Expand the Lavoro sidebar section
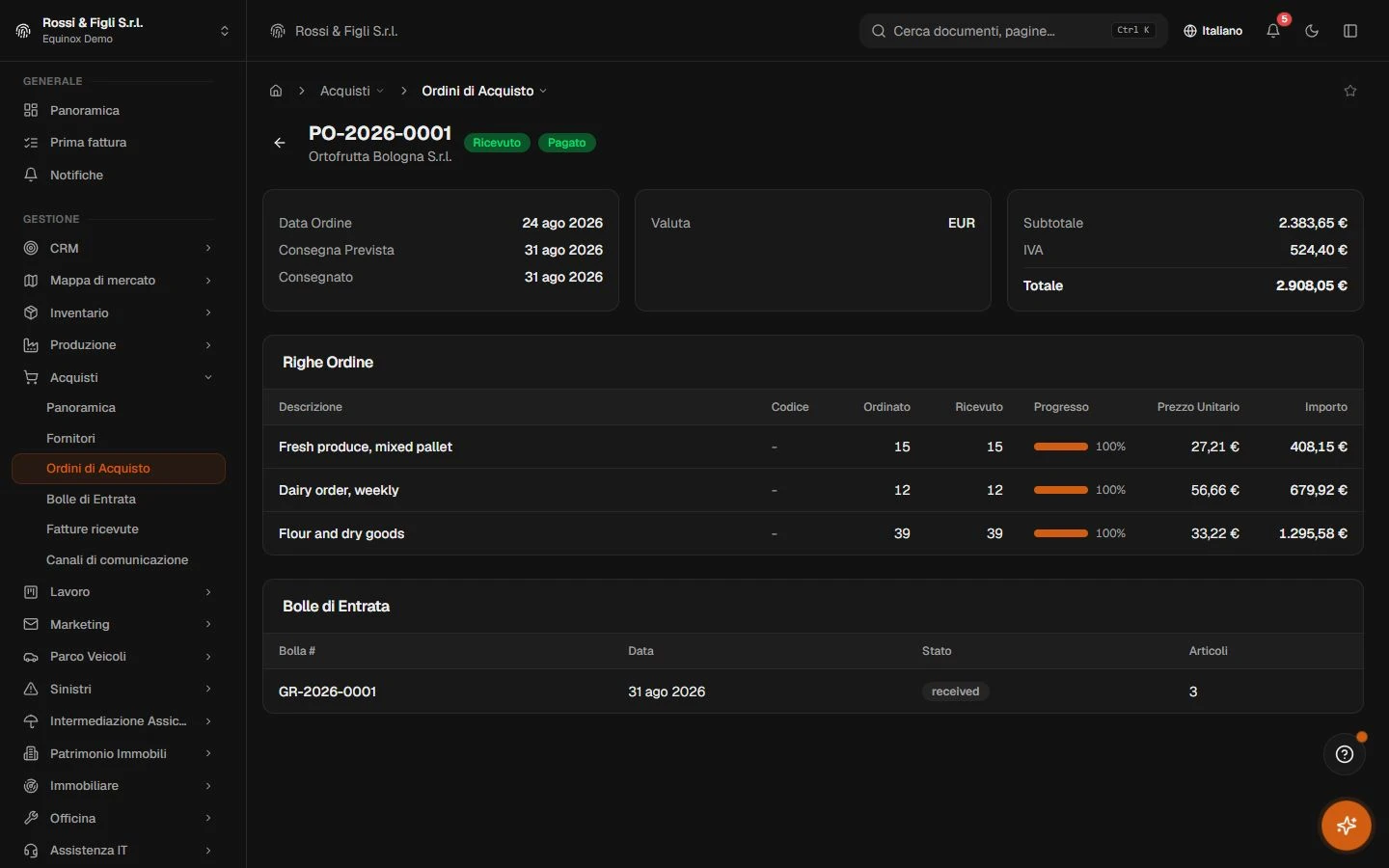The height and width of the screenshot is (868, 1389). [119, 592]
